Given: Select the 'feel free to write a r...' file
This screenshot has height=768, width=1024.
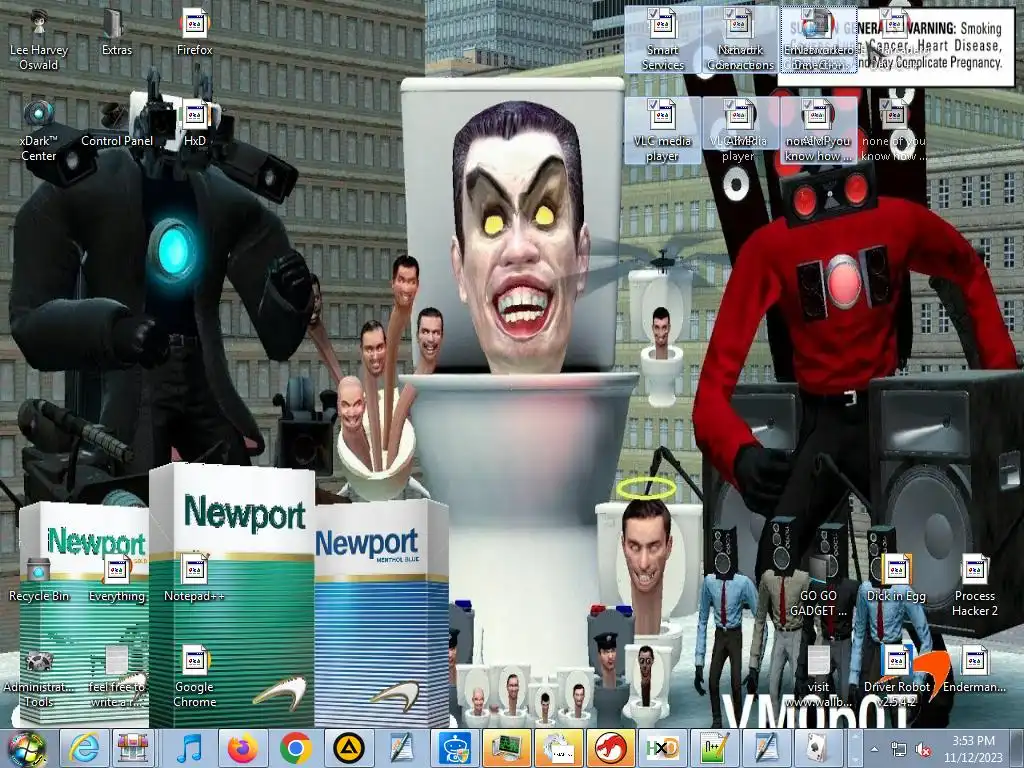Looking at the screenshot, I should tap(117, 678).
